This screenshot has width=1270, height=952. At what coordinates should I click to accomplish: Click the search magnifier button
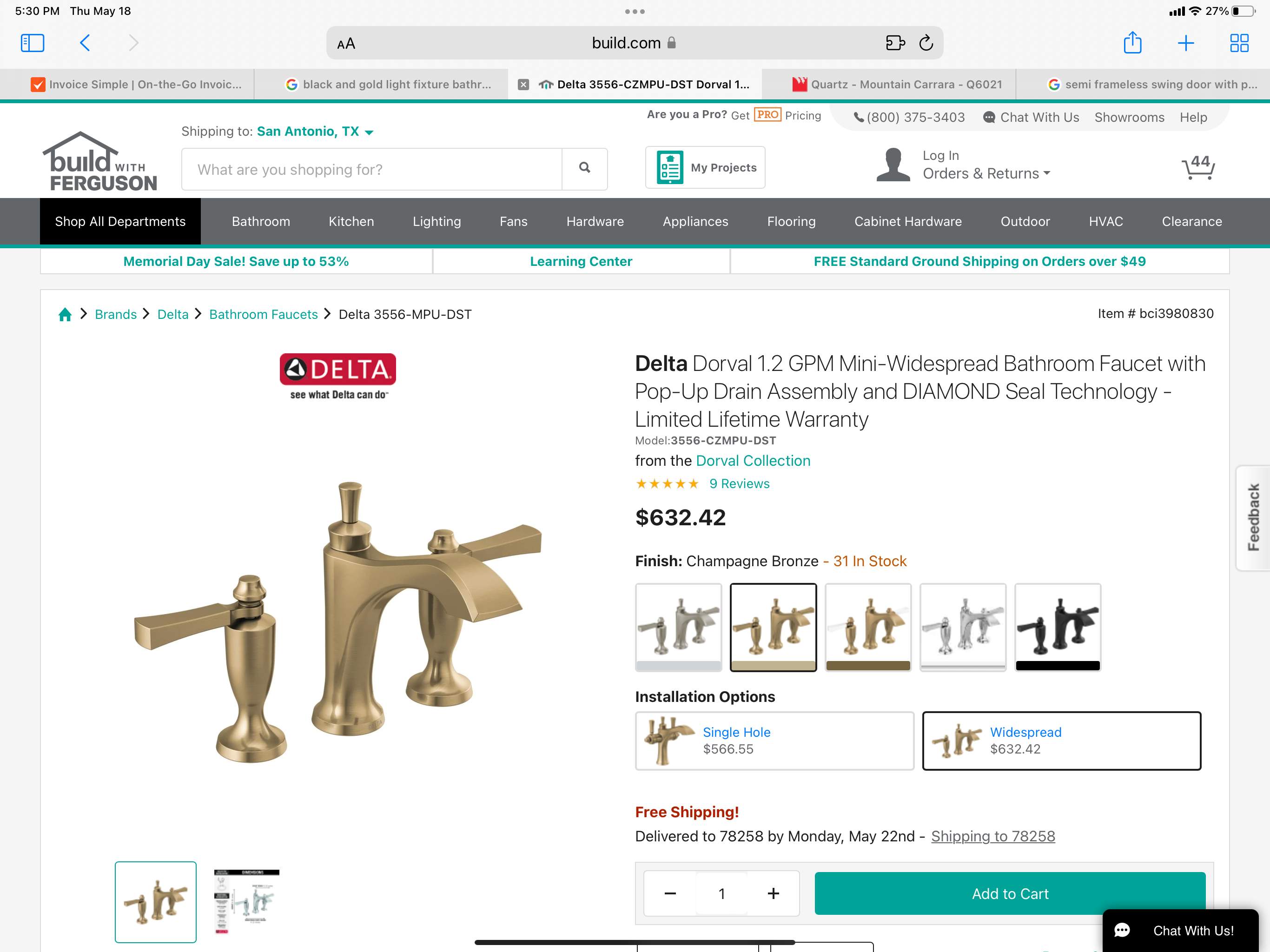click(584, 169)
